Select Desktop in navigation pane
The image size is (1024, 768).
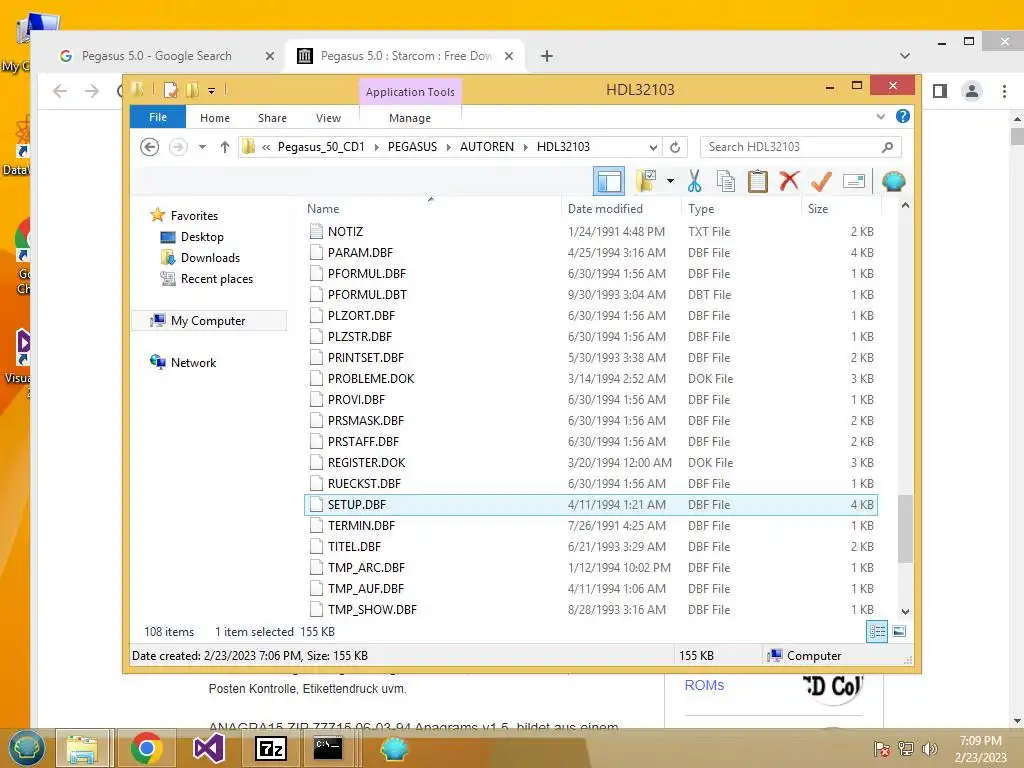coord(202,236)
